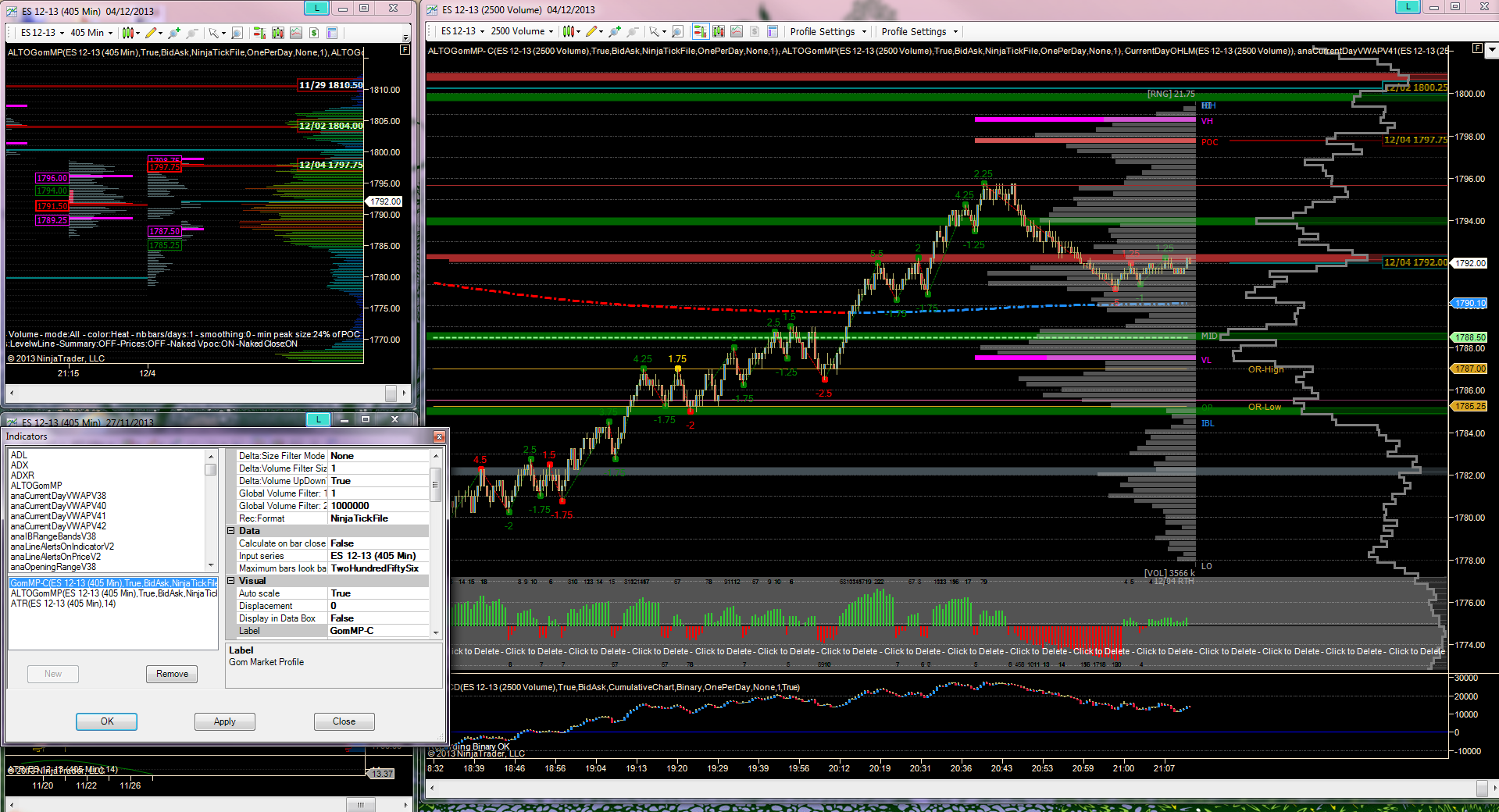
Task: Open first Profile Settings dropdown
Action: coord(828,32)
